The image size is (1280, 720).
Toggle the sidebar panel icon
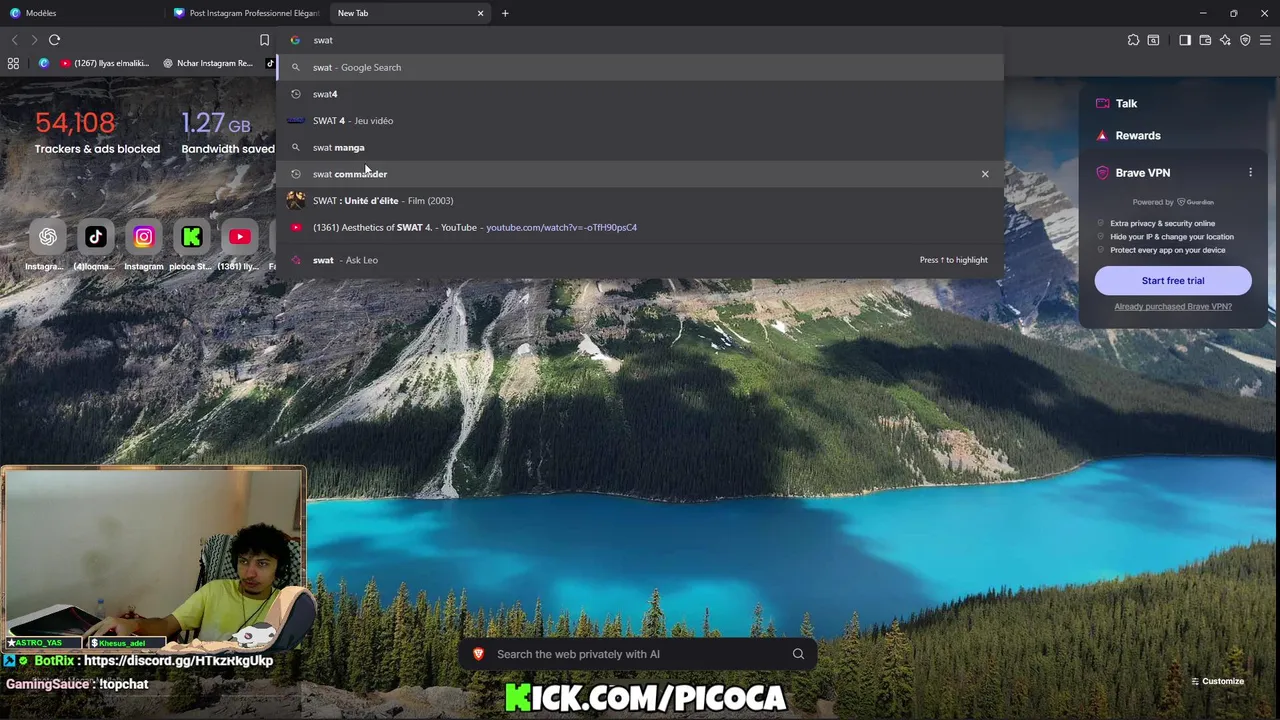[1185, 40]
